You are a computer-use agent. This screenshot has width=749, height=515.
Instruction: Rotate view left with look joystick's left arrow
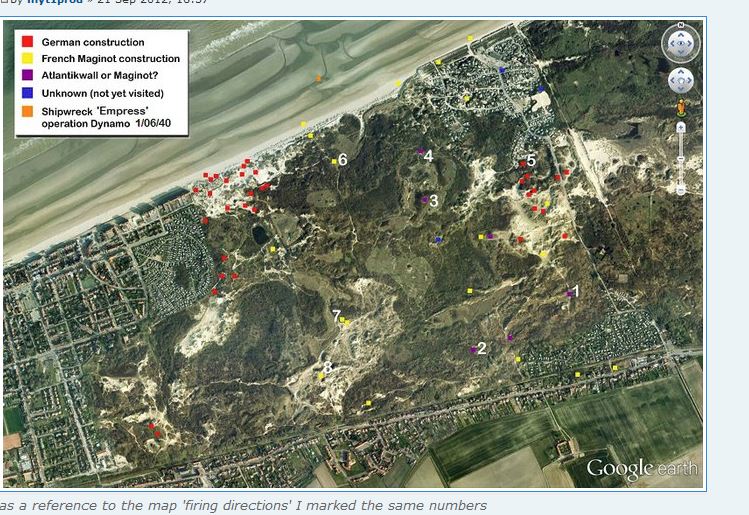coord(672,43)
